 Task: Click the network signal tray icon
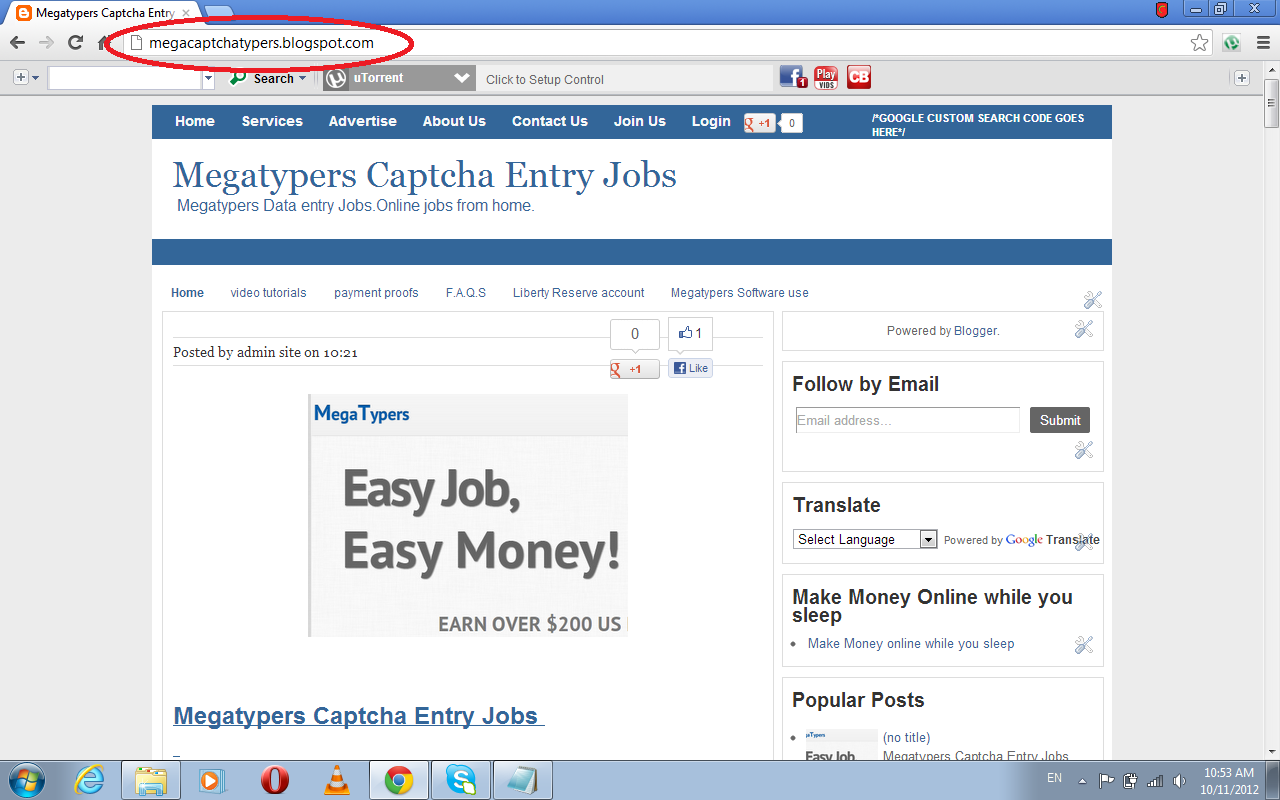click(1156, 781)
